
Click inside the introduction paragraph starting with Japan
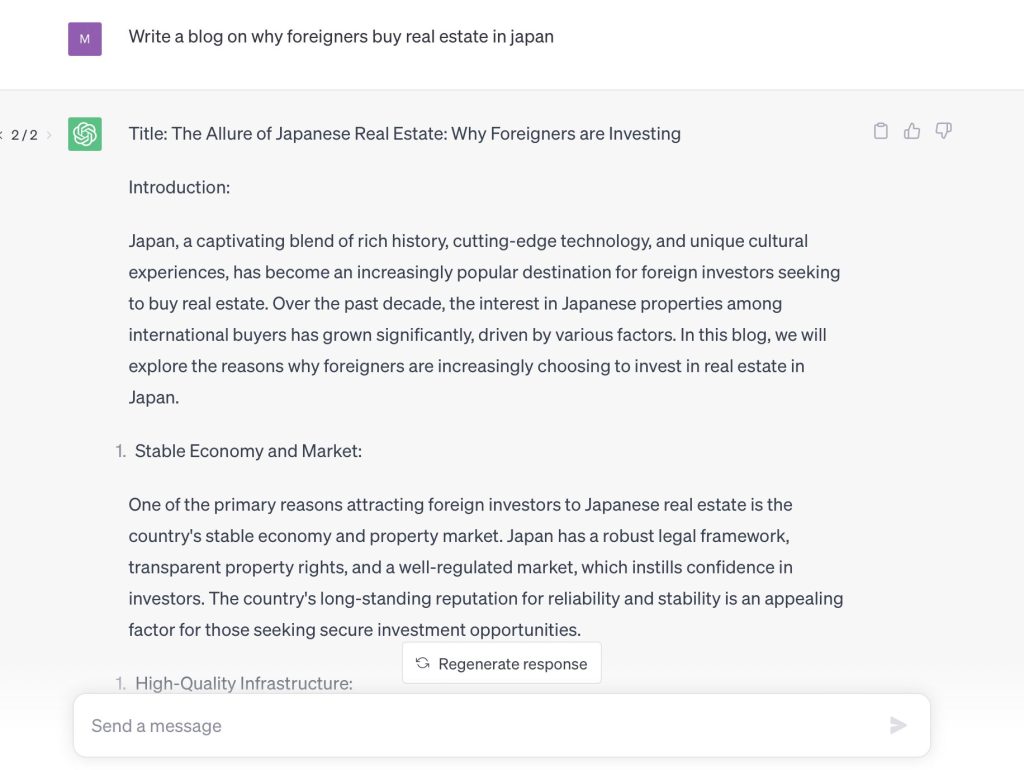(485, 319)
